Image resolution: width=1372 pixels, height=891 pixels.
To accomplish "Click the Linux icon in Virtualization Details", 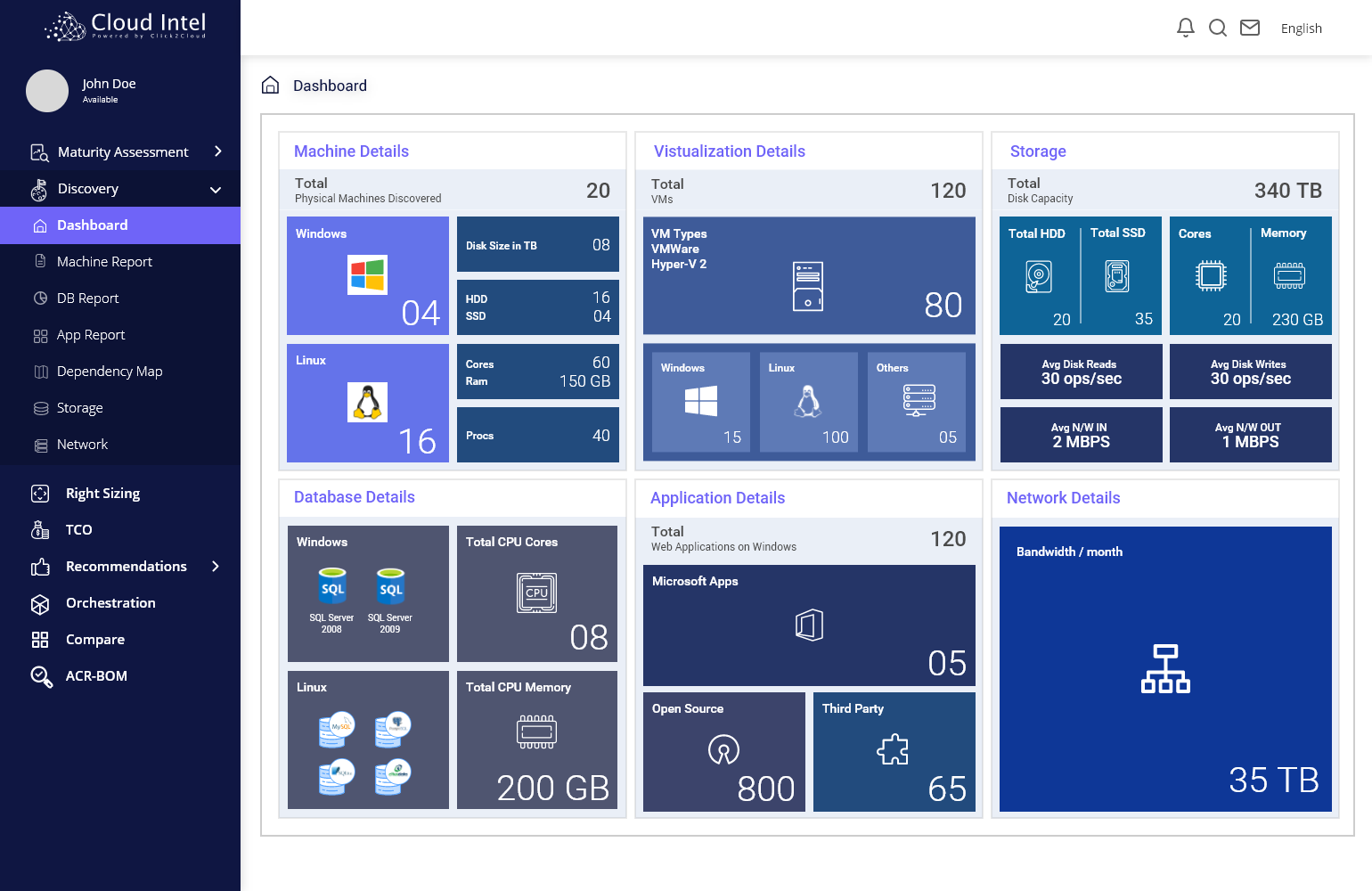I will coord(808,401).
